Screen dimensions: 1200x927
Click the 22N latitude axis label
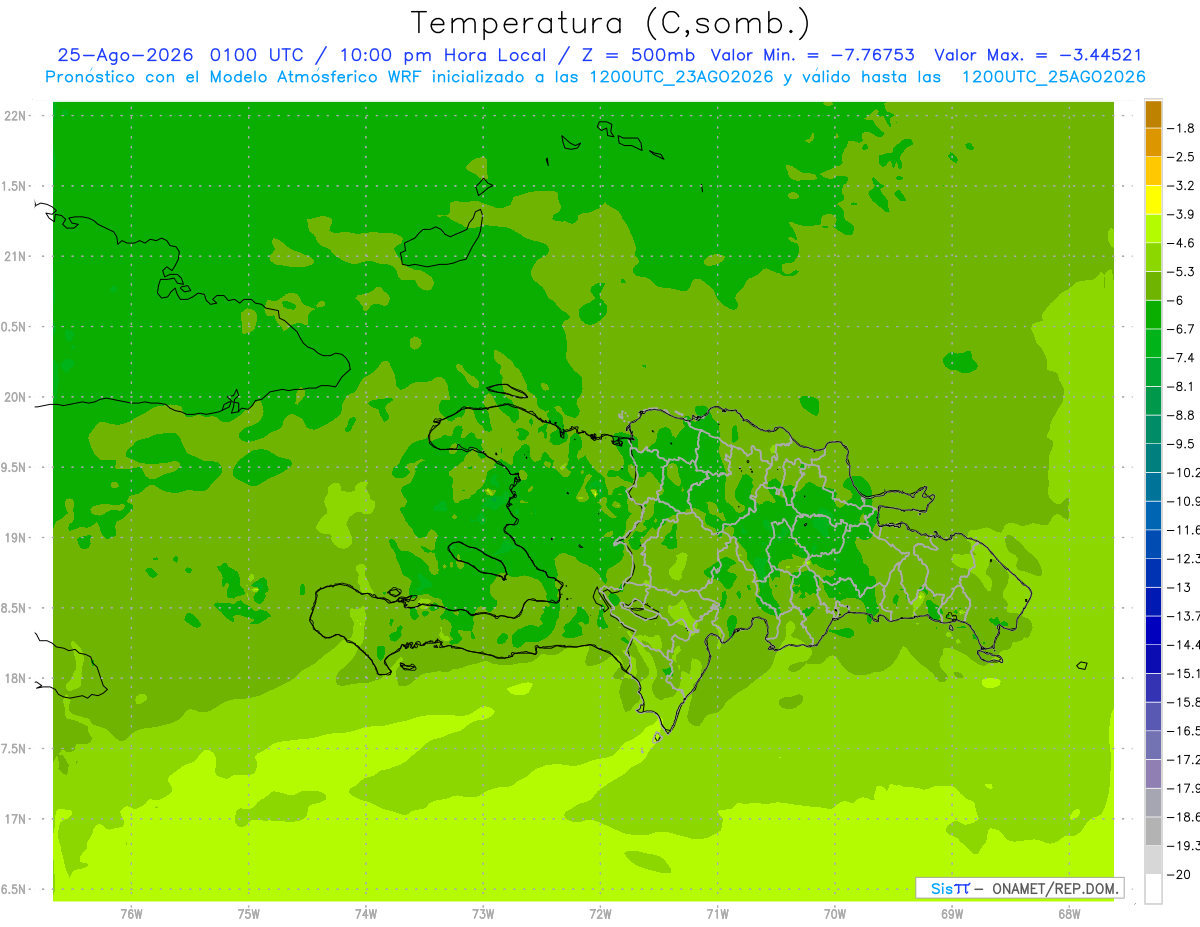click(x=15, y=115)
